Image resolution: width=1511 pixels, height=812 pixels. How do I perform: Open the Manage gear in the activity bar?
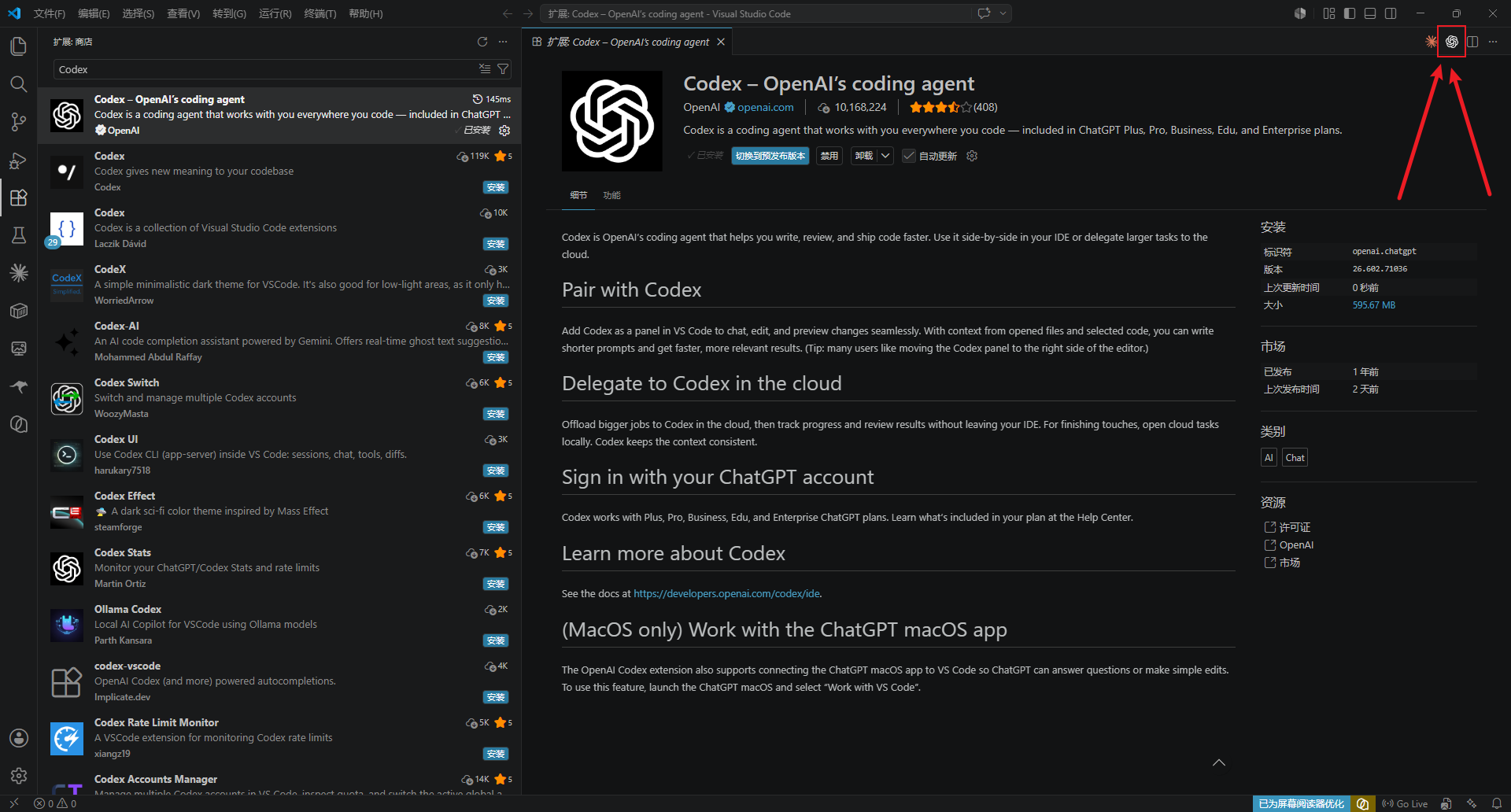tap(19, 776)
